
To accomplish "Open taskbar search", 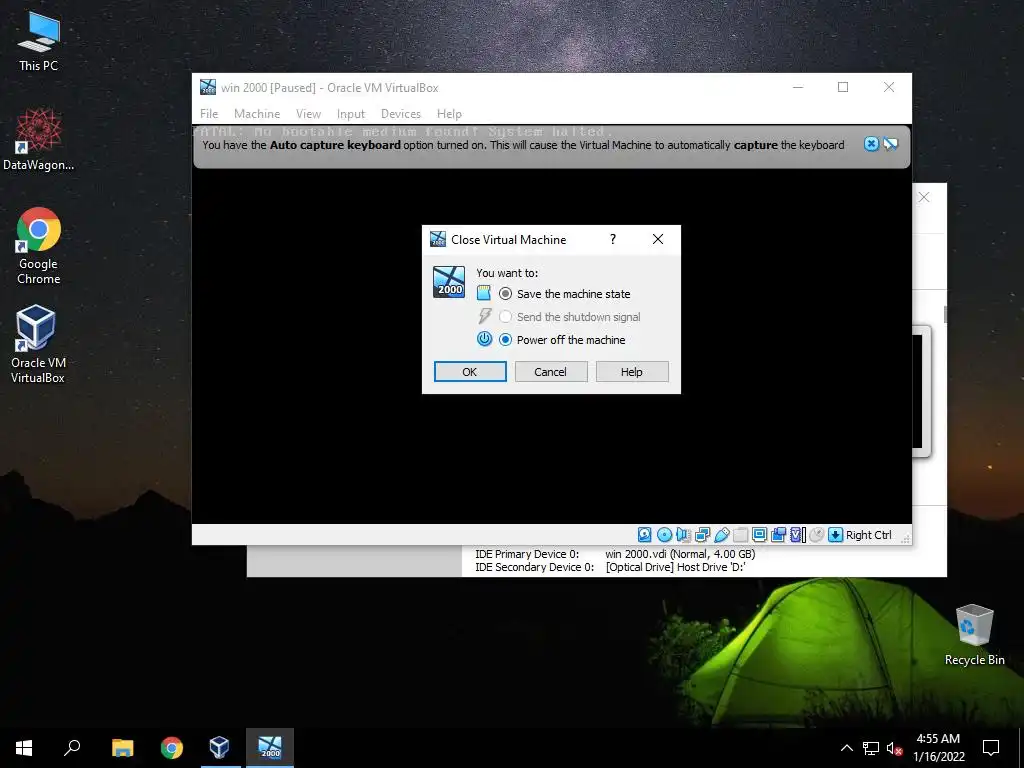I will [72, 748].
